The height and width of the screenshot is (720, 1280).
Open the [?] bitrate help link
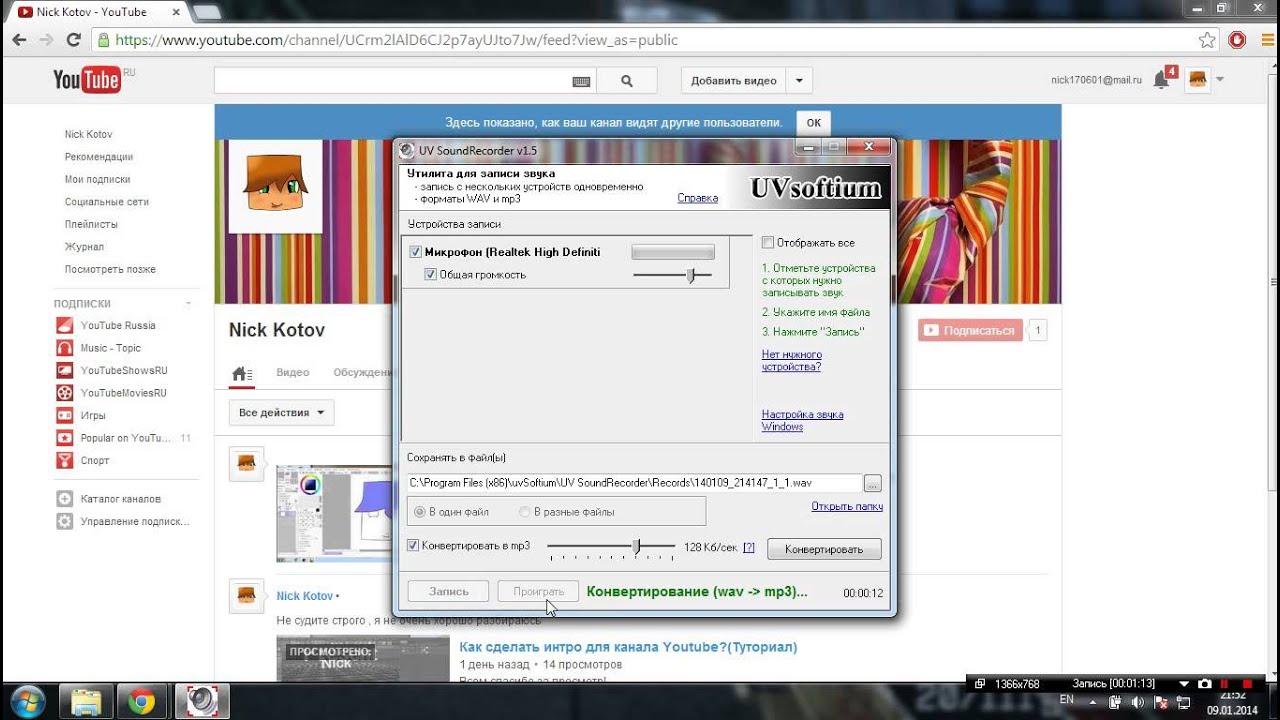point(749,547)
